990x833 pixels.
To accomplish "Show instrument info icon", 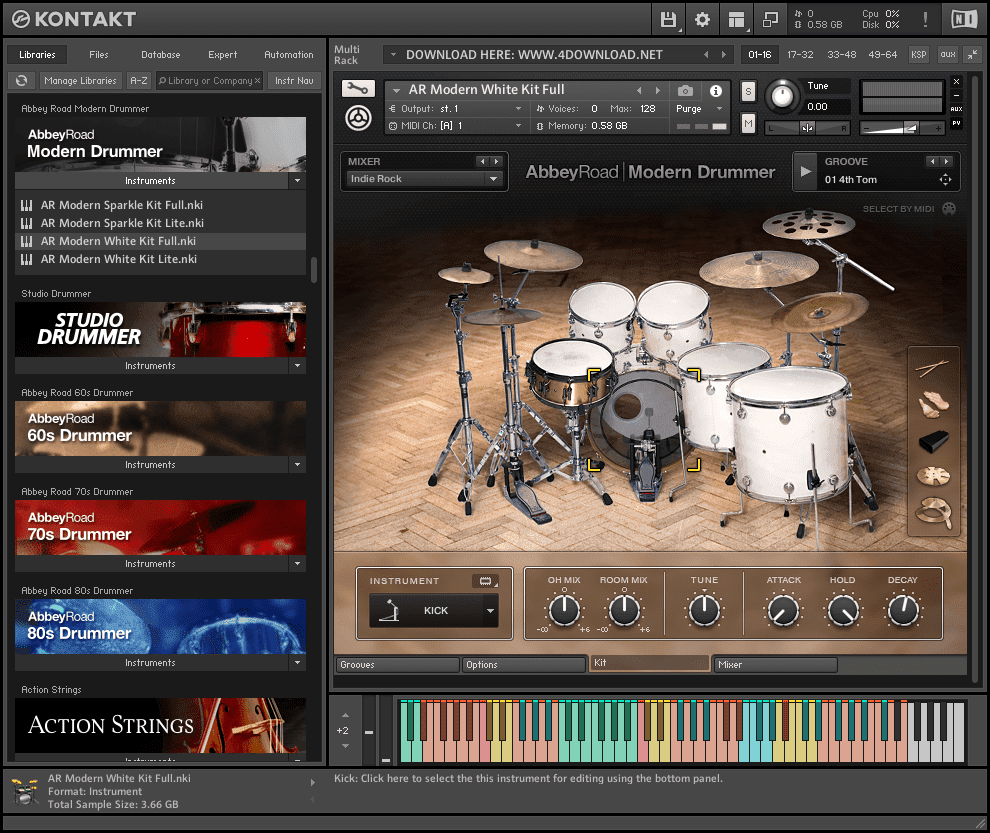I will click(x=715, y=91).
